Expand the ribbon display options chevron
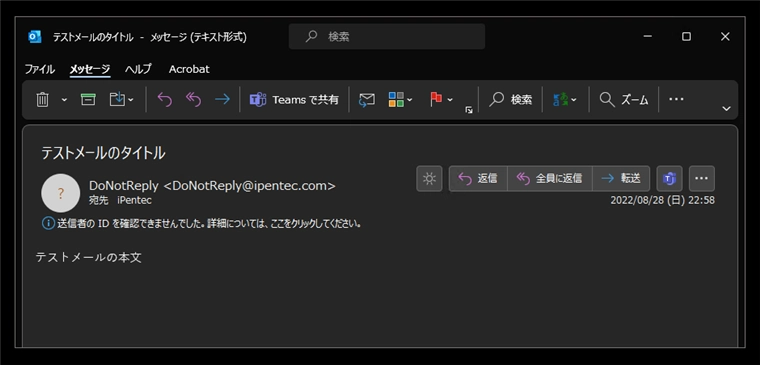Screen dimensions: 760x365 tap(726, 109)
